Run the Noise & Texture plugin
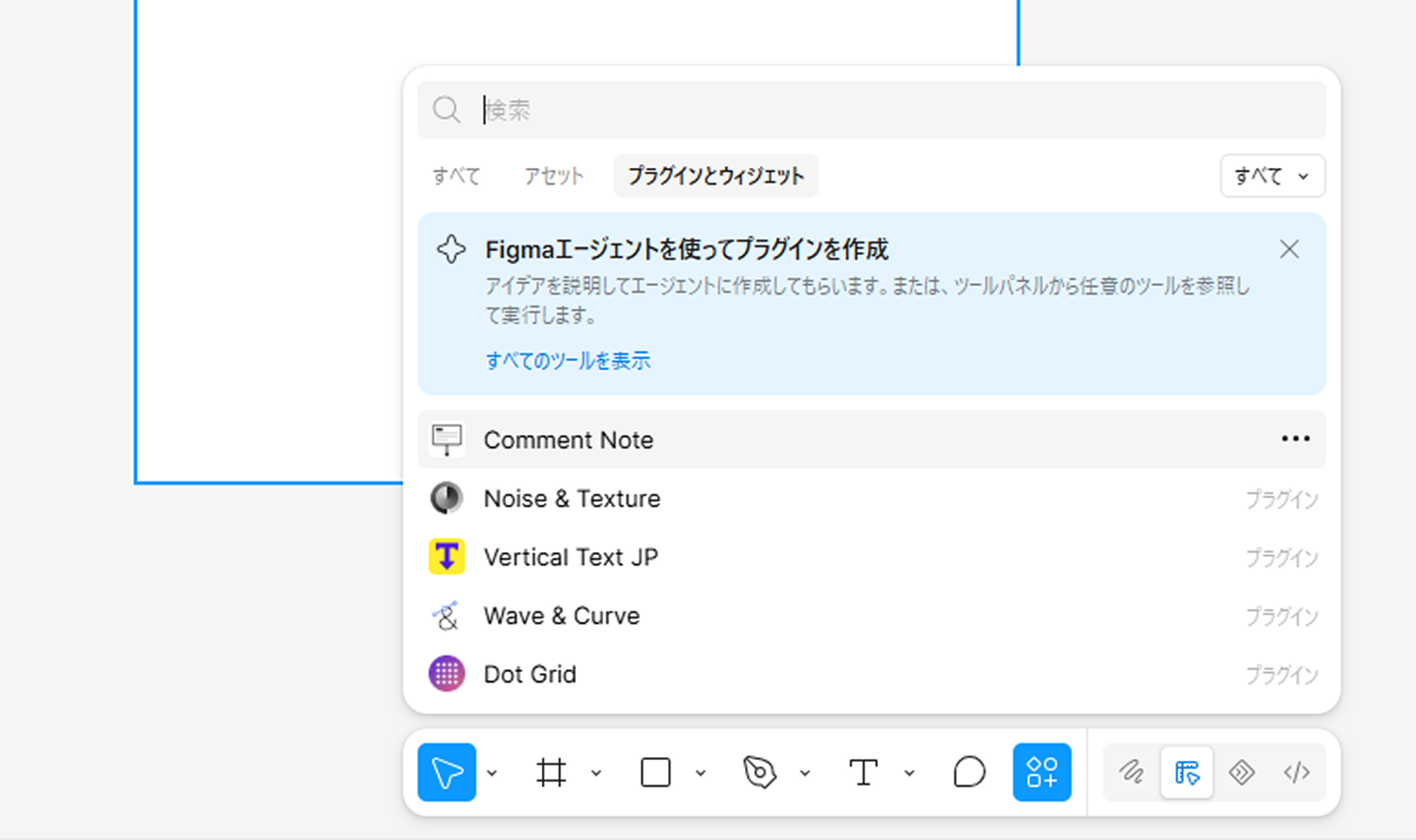This screenshot has width=1416, height=840. pyautogui.click(x=872, y=498)
